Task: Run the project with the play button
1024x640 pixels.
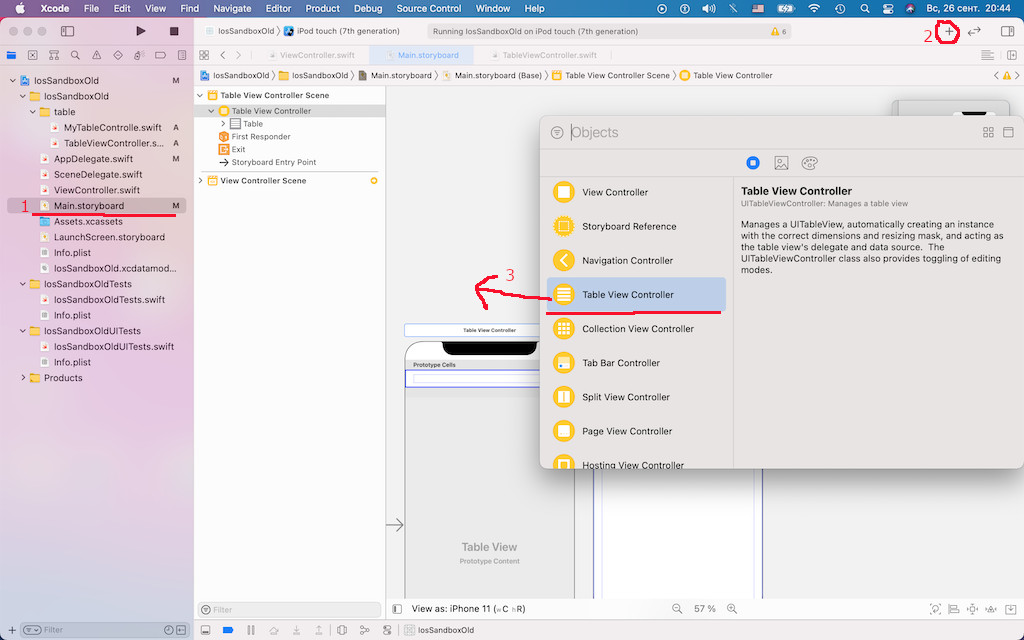Action: [140, 31]
